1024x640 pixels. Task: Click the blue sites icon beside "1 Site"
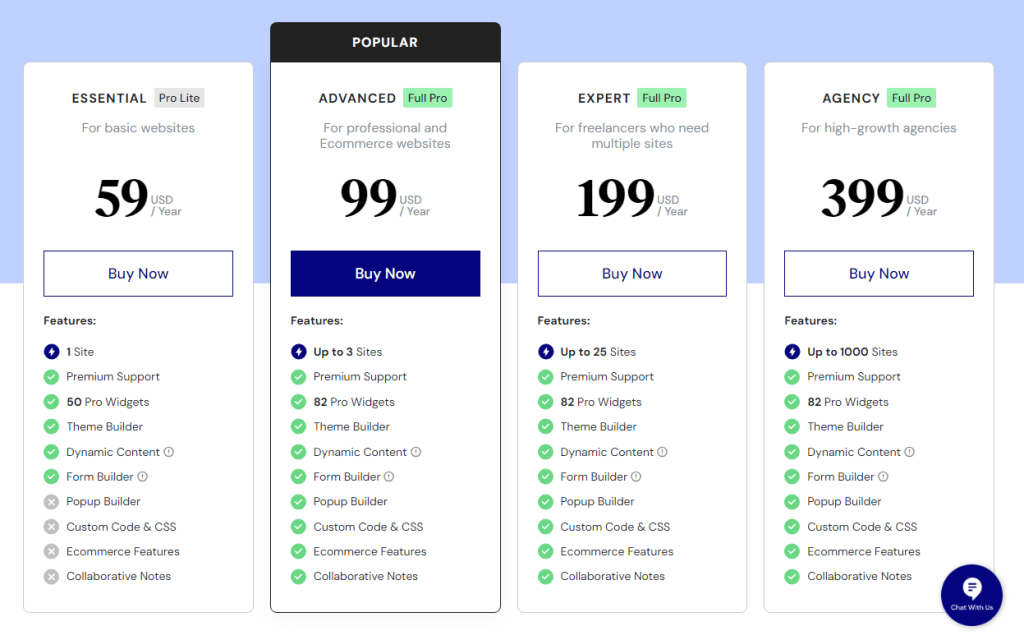pyautogui.click(x=51, y=351)
